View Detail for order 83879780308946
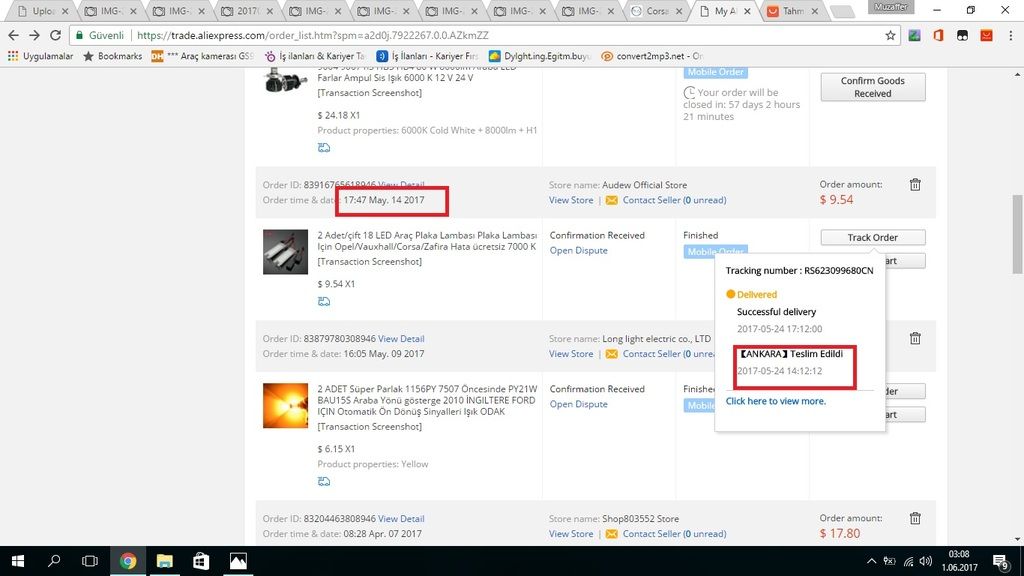The image size is (1024, 576). (401, 339)
